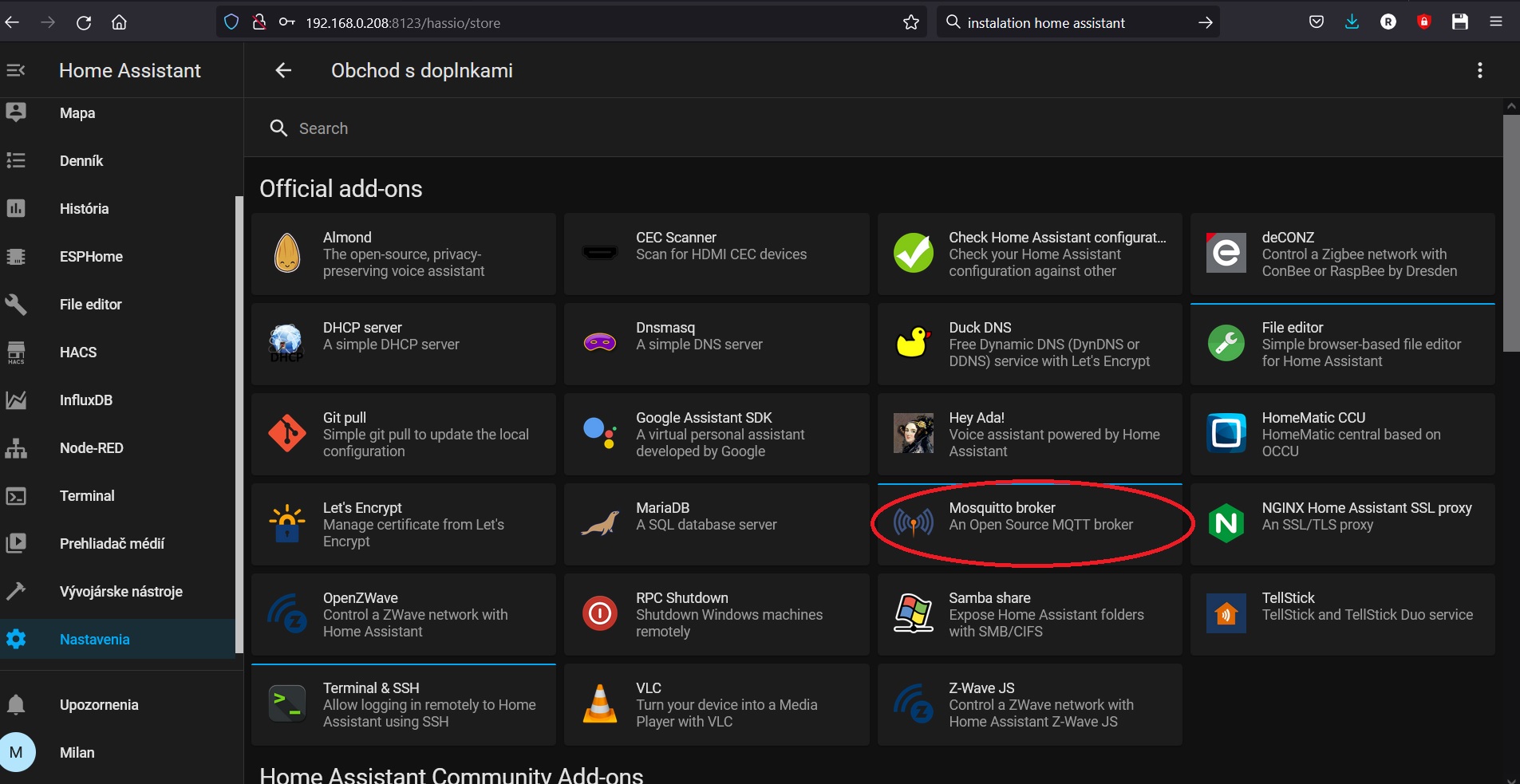The height and width of the screenshot is (784, 1520).
Task: Go to the browser home page
Action: (x=119, y=22)
